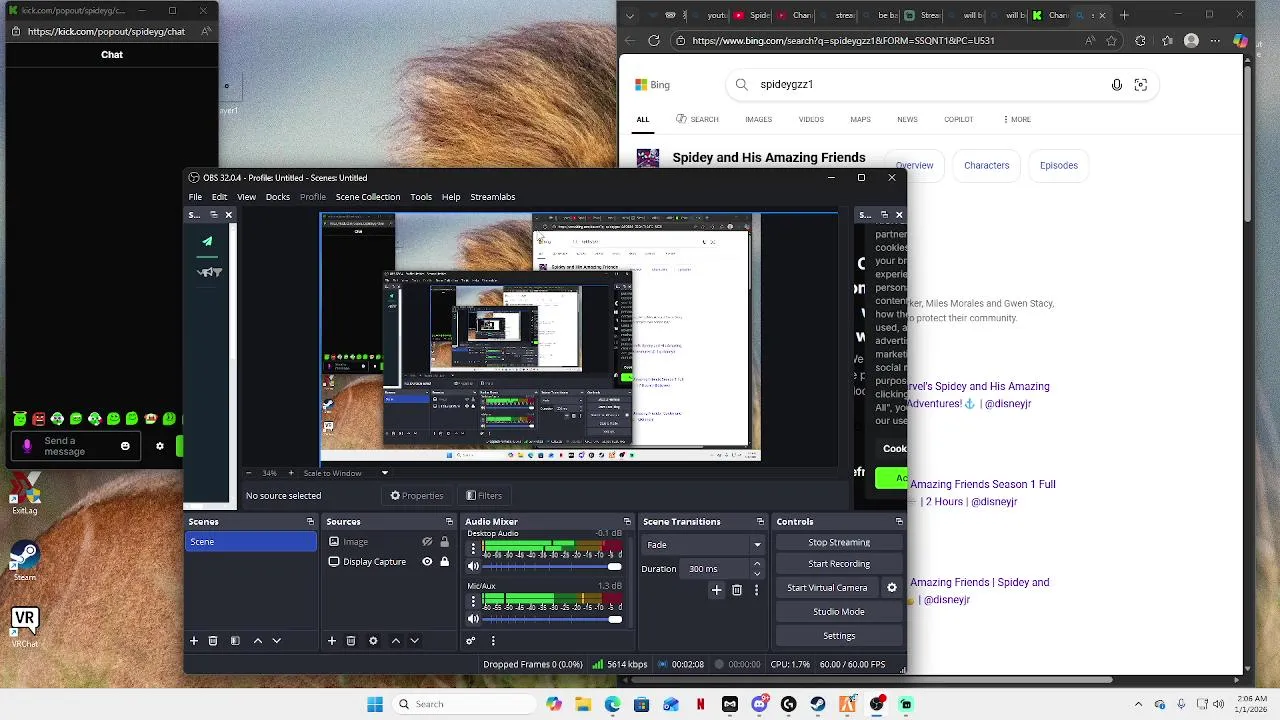Click Bing voice search microphone

point(1117,85)
